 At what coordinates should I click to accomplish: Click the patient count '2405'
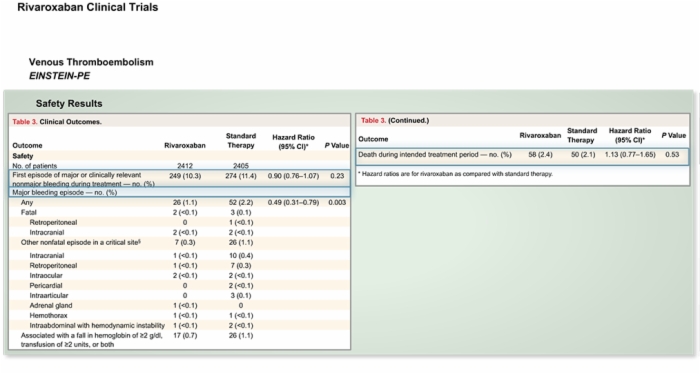click(x=241, y=166)
